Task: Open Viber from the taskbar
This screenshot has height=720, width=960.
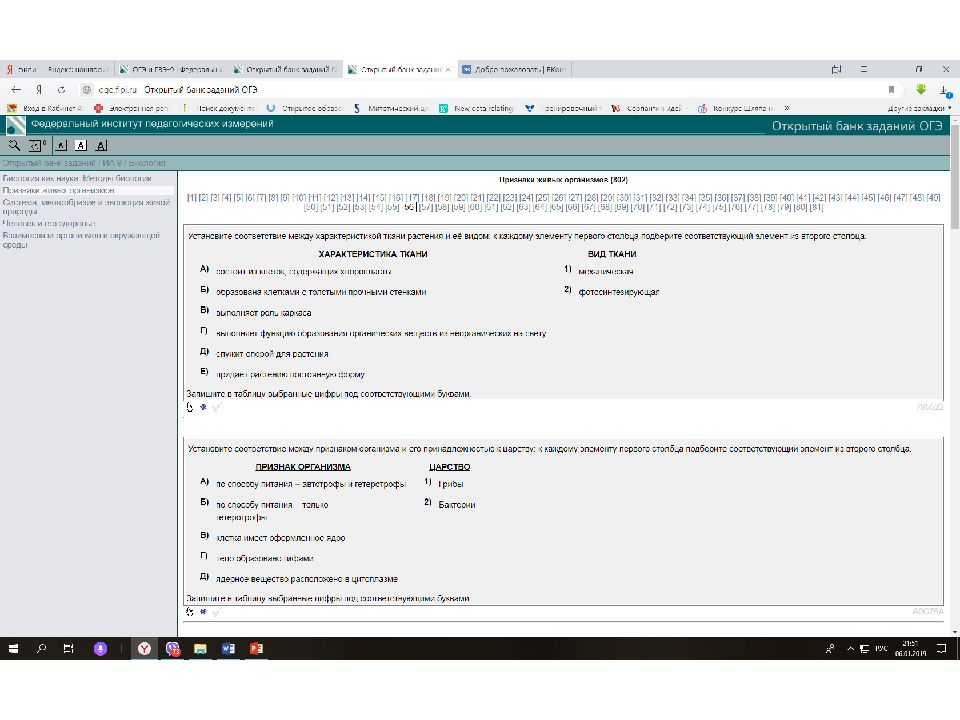Action: tap(173, 648)
